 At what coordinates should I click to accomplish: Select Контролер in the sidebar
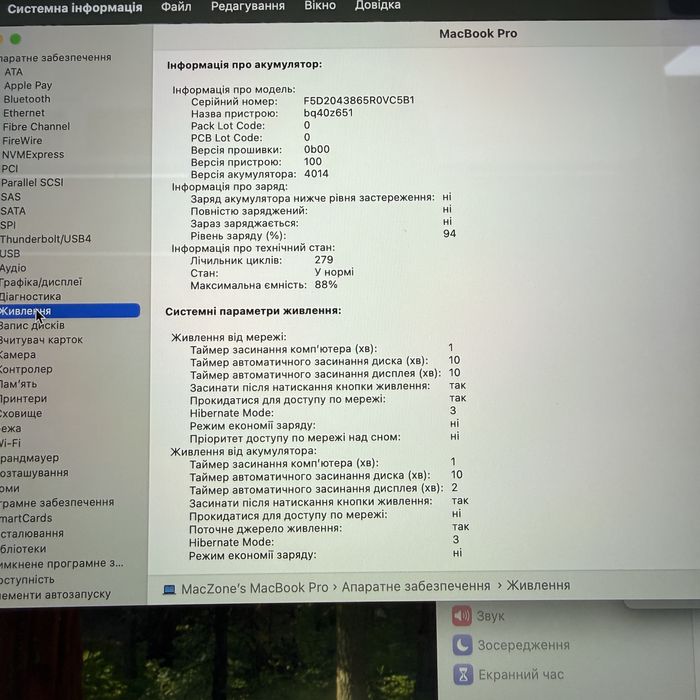(x=26, y=369)
